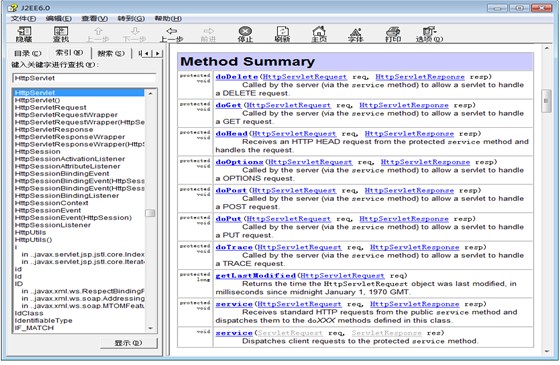Click the Print (打印) toolbar icon
Viewport: 560px width, 365px height.
tap(393, 35)
